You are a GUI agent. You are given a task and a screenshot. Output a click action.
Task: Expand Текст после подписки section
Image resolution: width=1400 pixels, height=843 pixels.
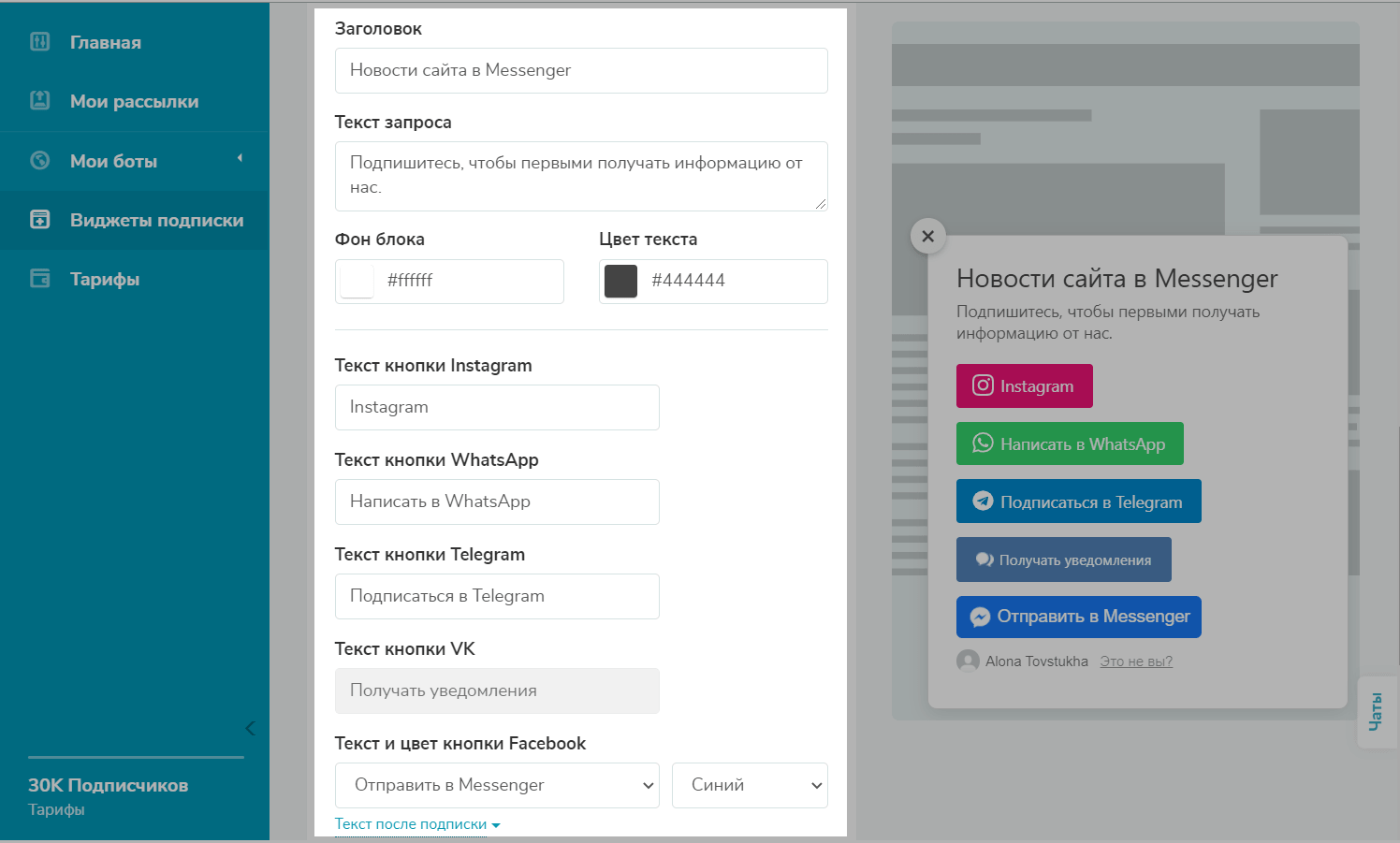pos(417,824)
